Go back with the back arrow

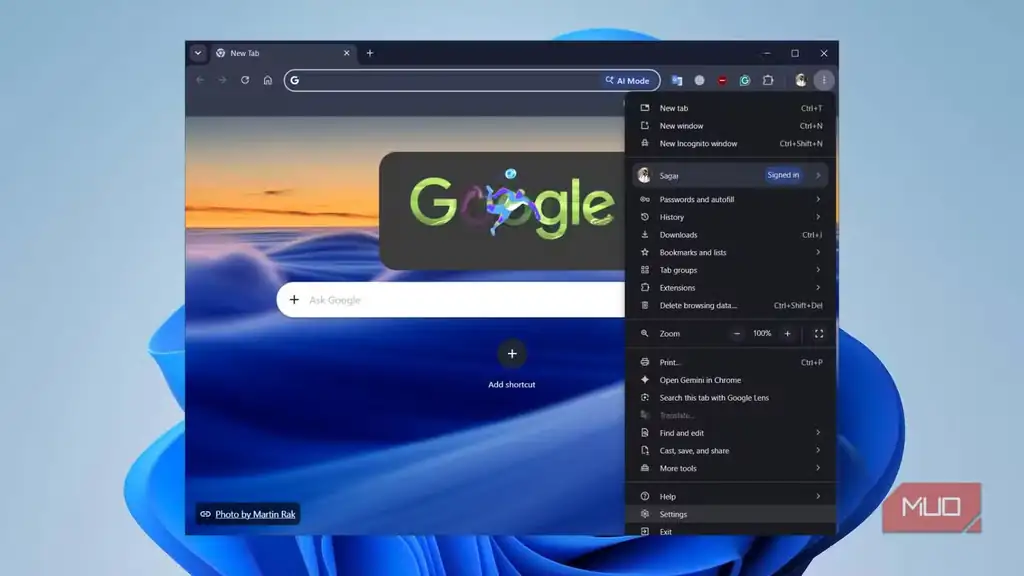[200, 80]
